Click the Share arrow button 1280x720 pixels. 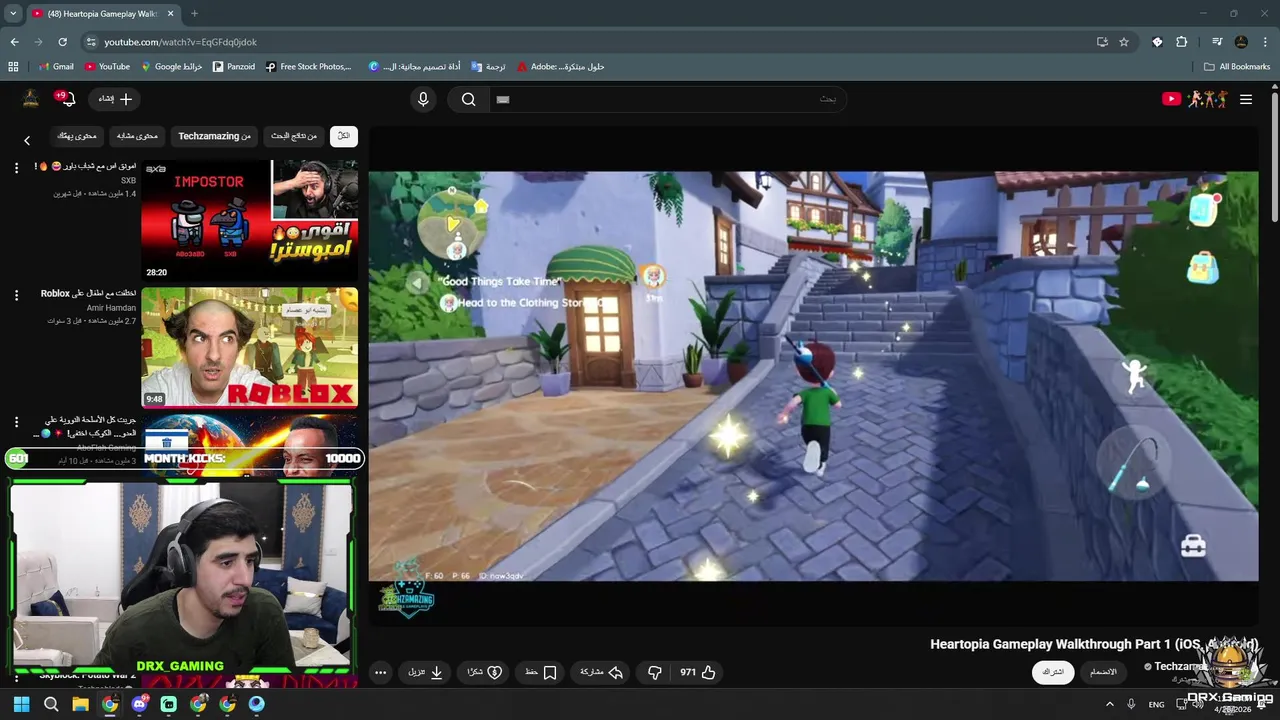point(602,672)
